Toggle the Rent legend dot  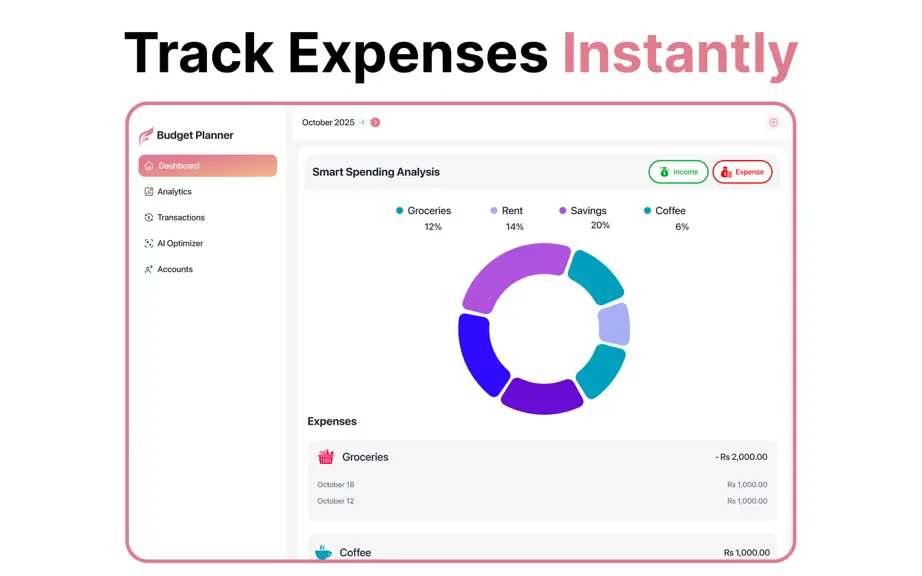point(493,210)
